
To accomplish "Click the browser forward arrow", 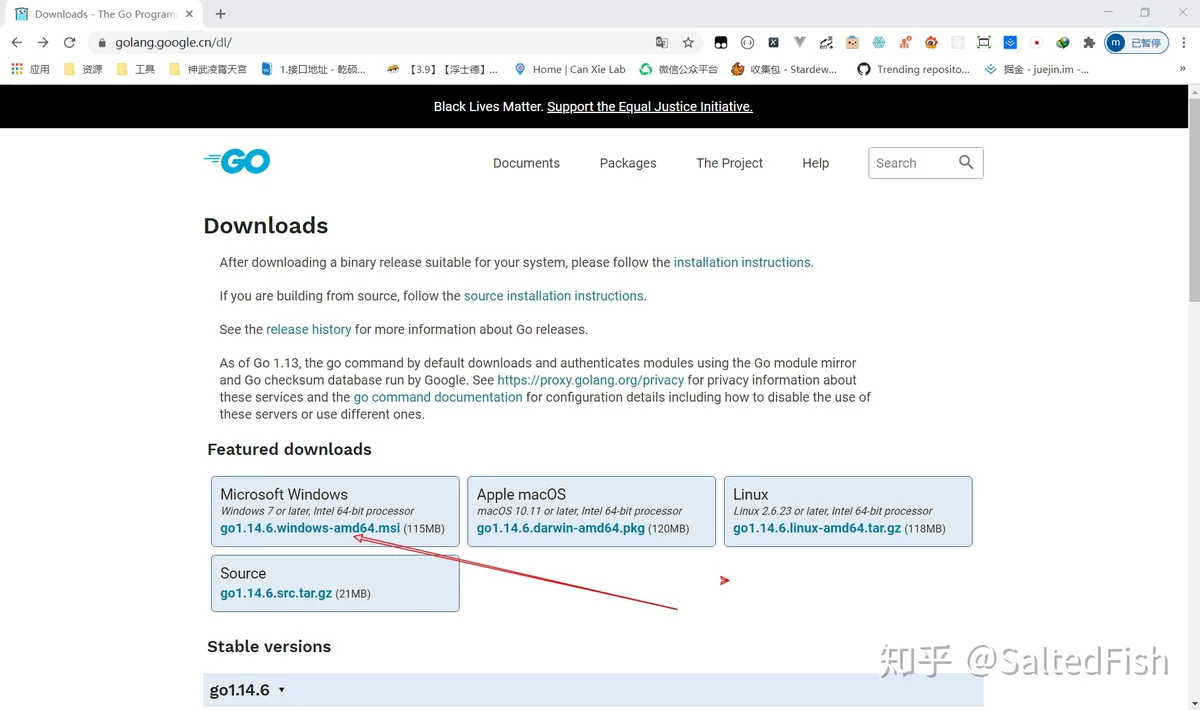I will pos(43,43).
